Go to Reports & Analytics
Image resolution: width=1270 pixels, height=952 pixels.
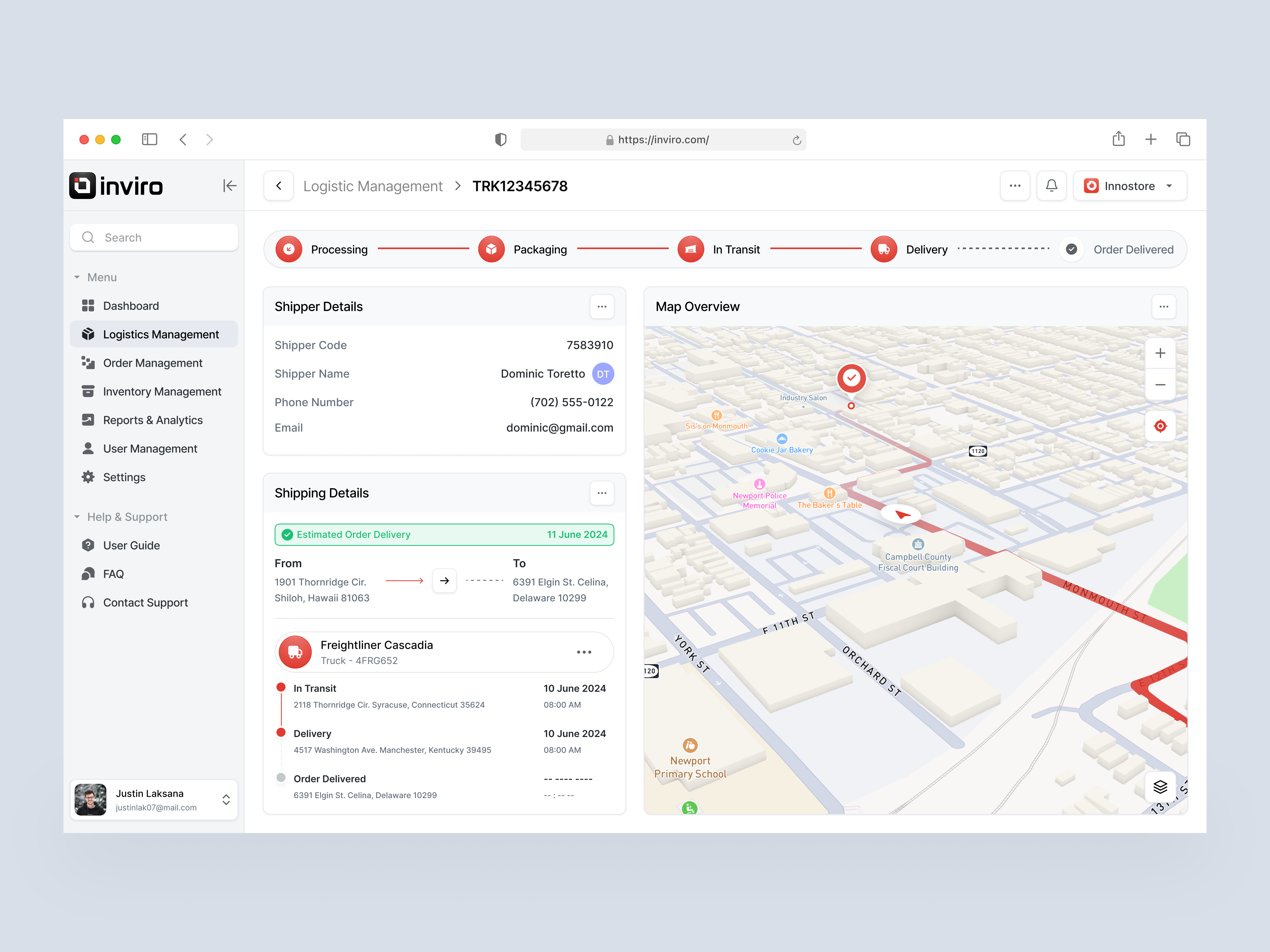coord(153,420)
